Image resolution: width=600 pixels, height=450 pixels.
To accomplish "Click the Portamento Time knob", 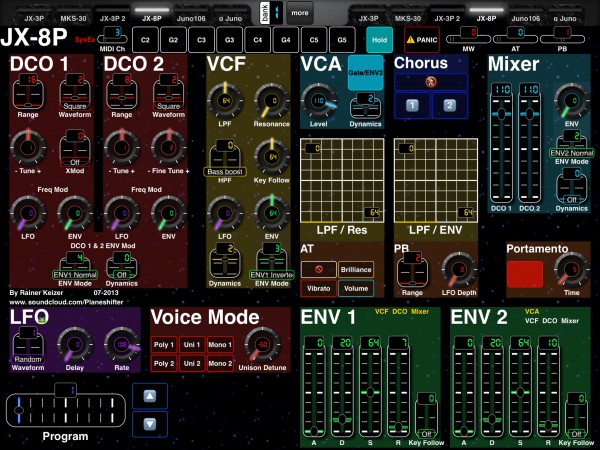I will (x=572, y=269).
